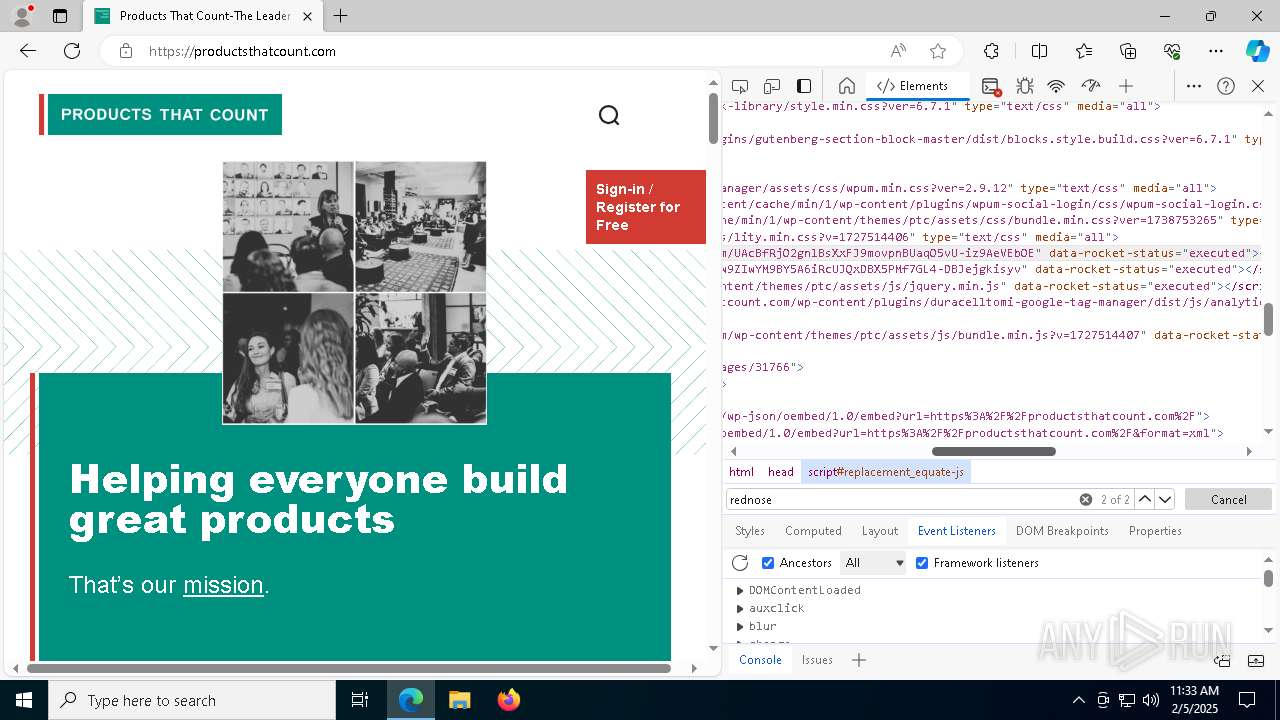Open the DevTools help icon
The image size is (1280, 720).
tap(1226, 86)
